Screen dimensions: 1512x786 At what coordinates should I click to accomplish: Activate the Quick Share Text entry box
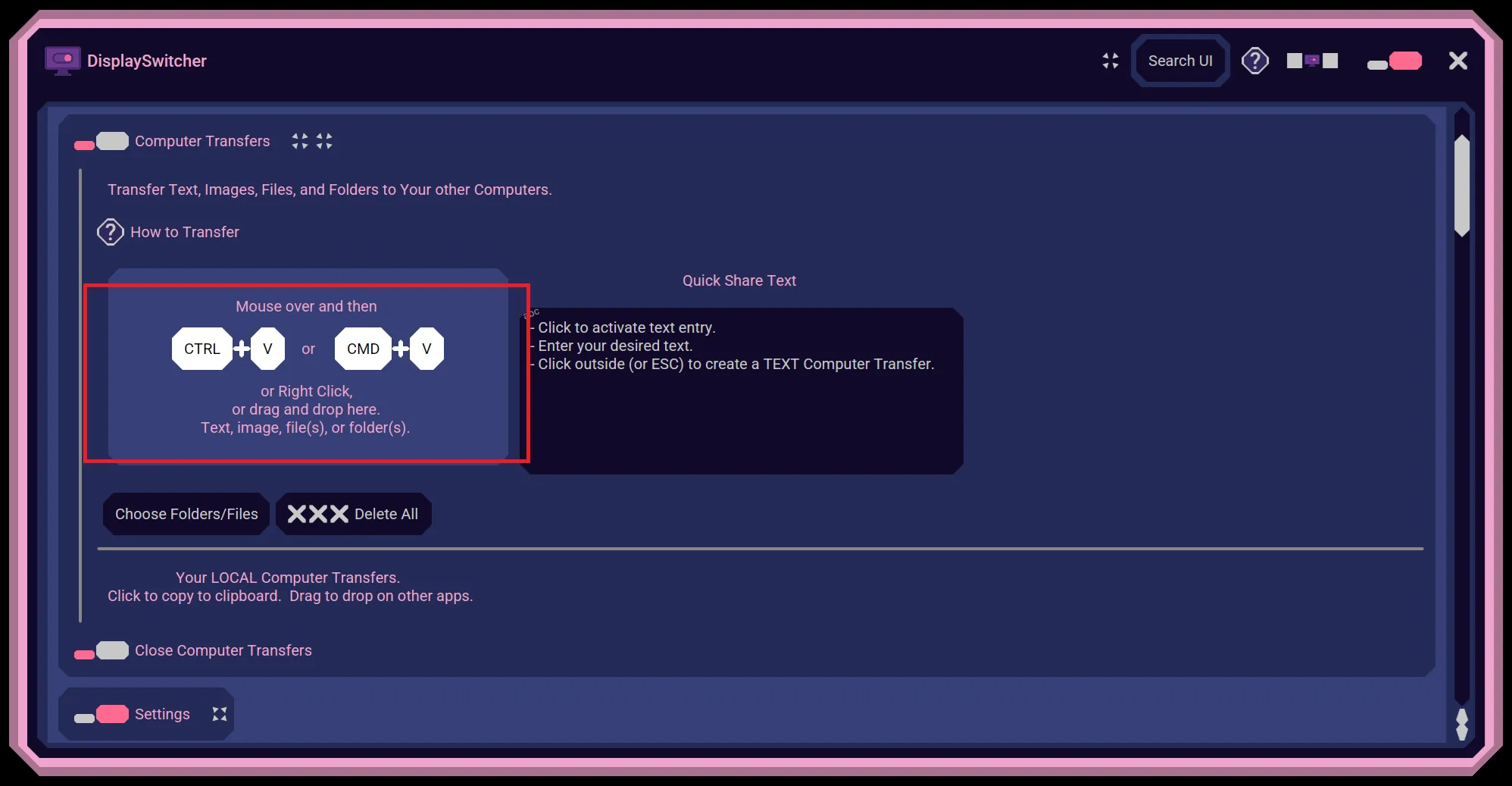click(742, 391)
